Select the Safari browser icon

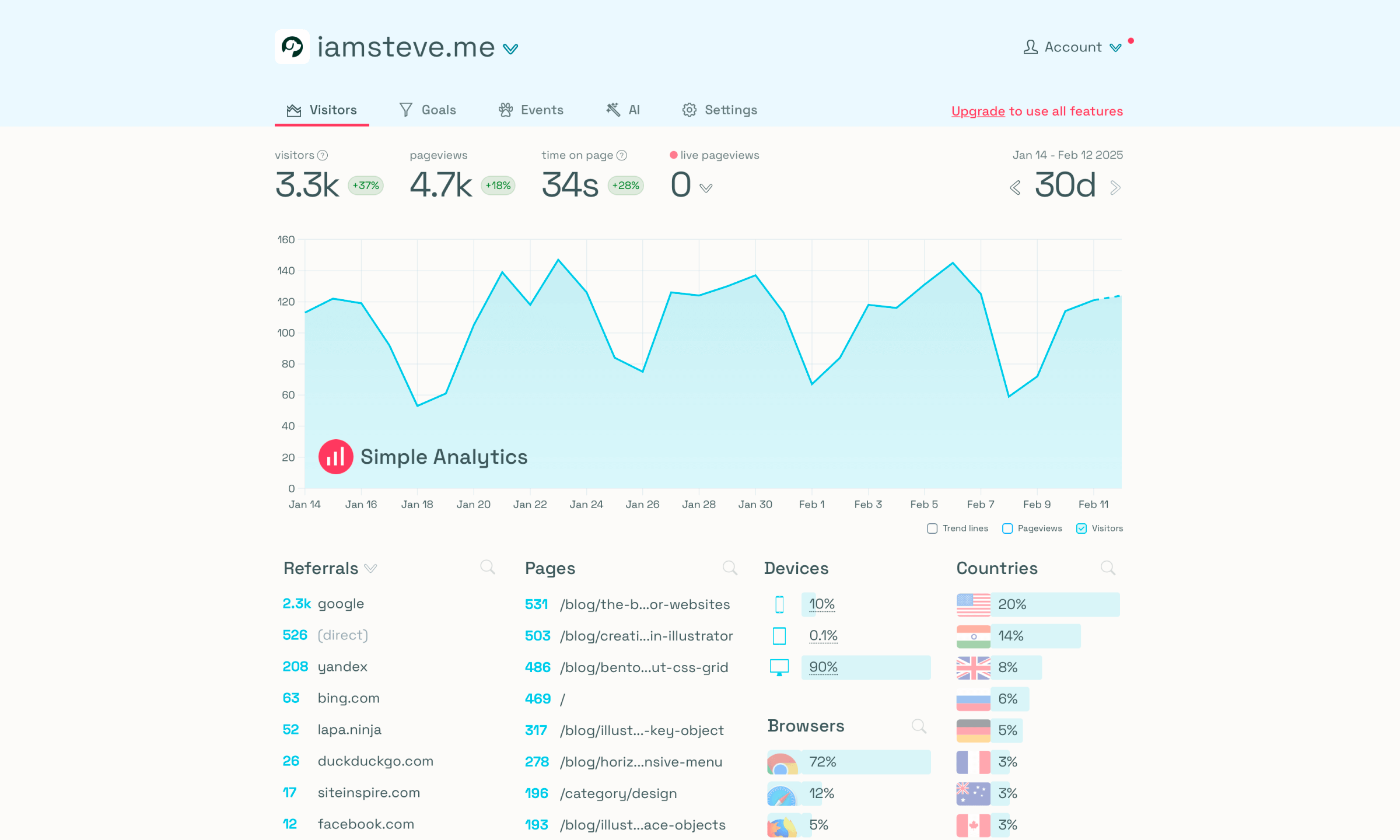click(x=782, y=794)
